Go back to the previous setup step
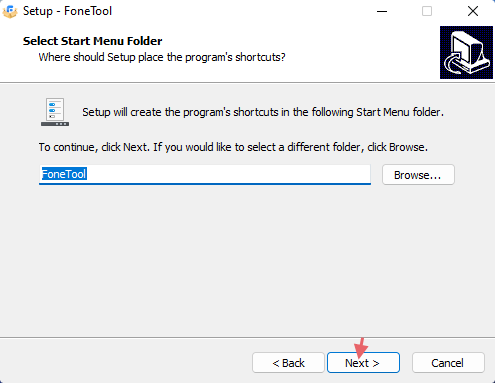The height and width of the screenshot is (383, 495). 288,363
